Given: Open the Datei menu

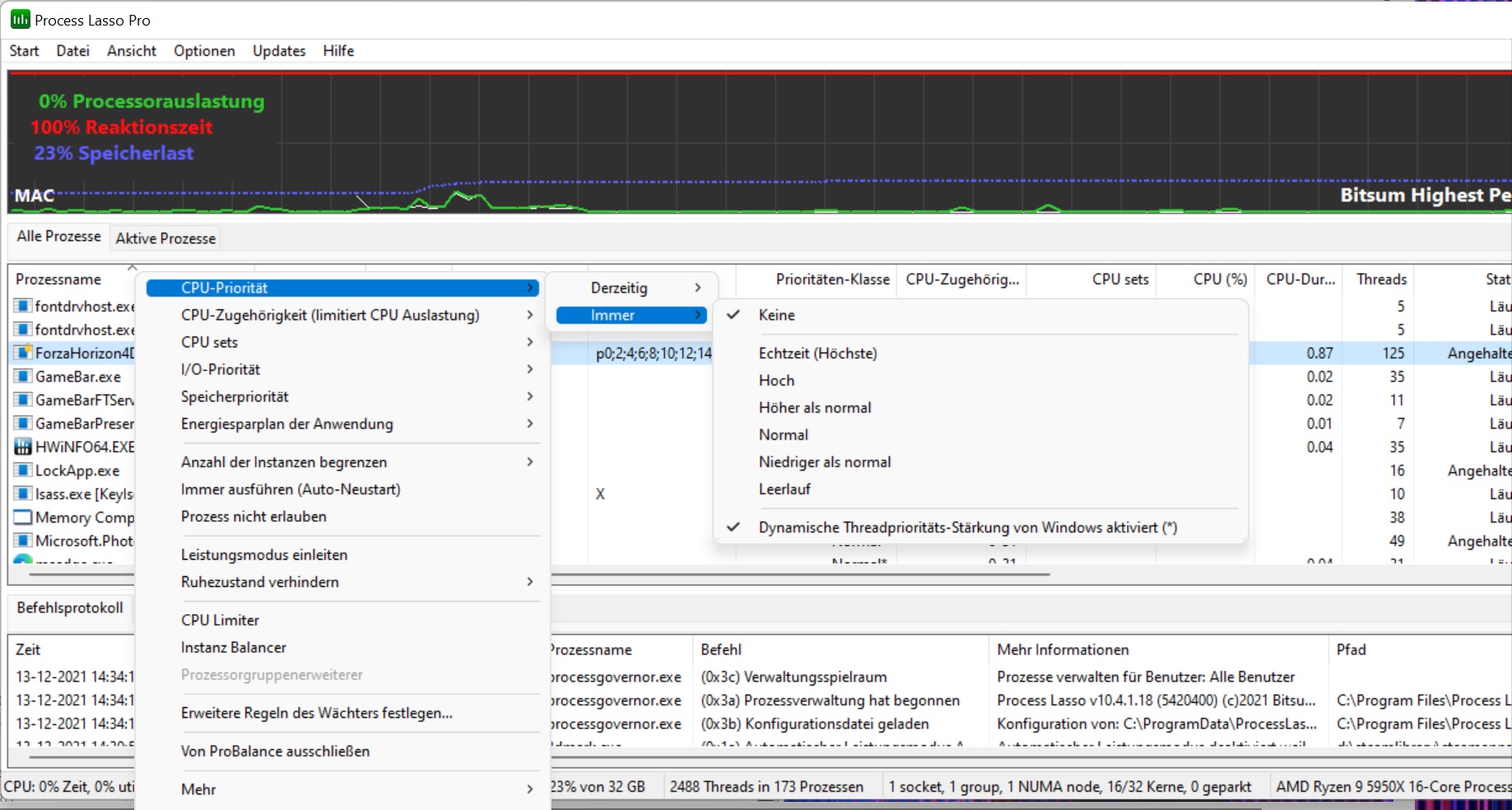Looking at the screenshot, I should click(73, 51).
